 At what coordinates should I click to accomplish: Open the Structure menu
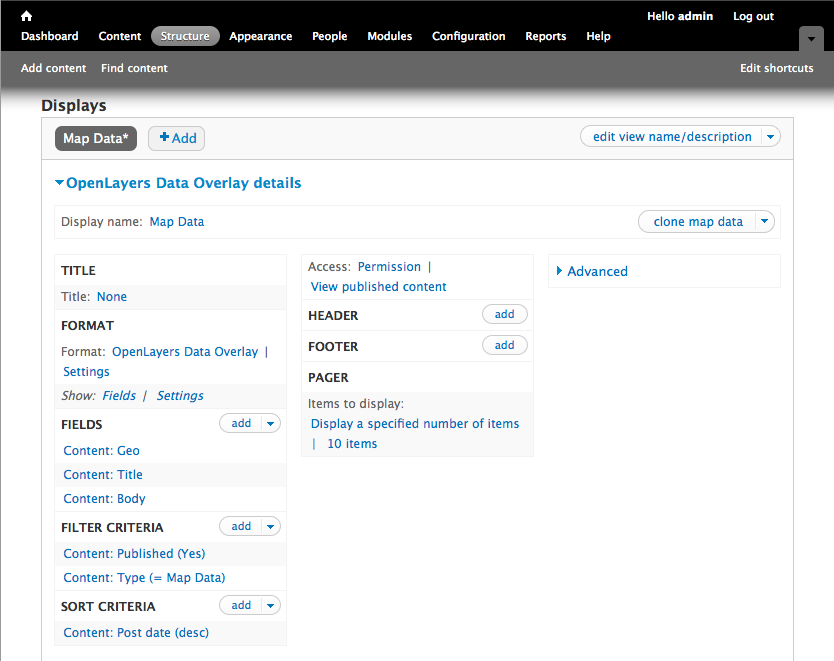coord(185,36)
